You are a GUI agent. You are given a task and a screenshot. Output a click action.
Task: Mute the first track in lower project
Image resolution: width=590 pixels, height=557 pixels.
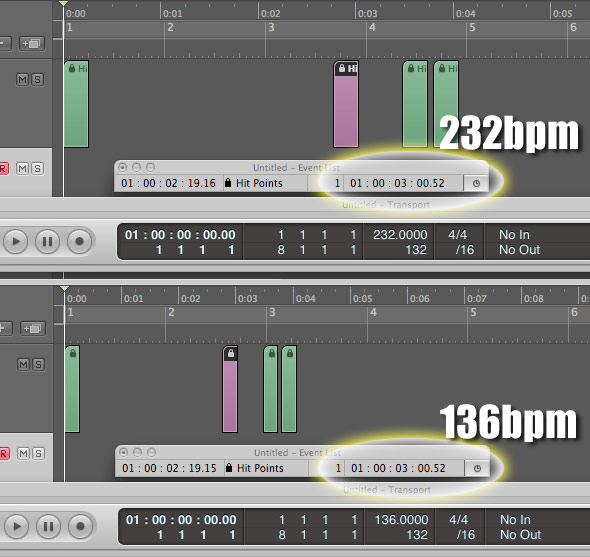tap(23, 364)
